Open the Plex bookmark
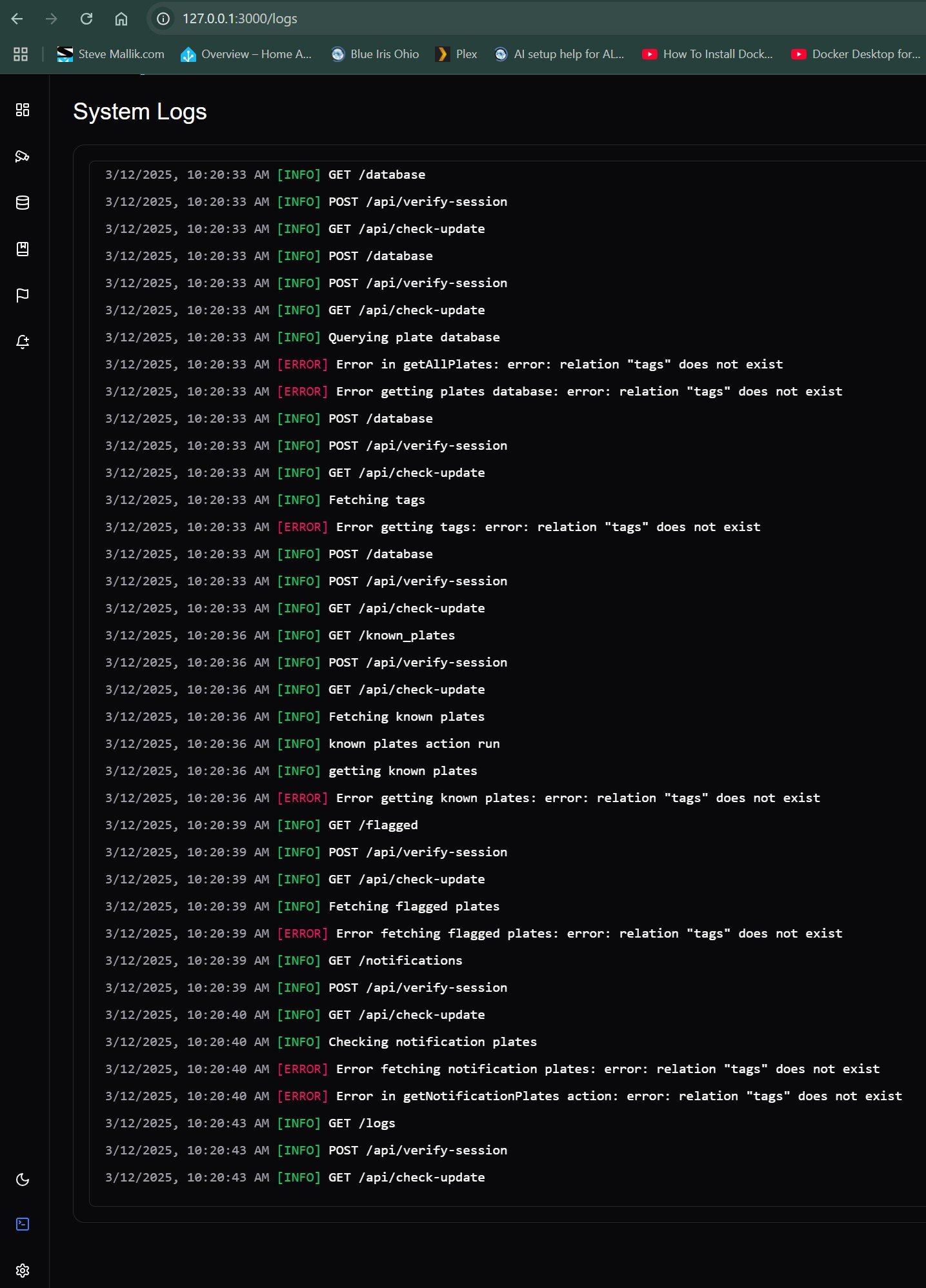This screenshot has width=926, height=1288. [x=457, y=54]
